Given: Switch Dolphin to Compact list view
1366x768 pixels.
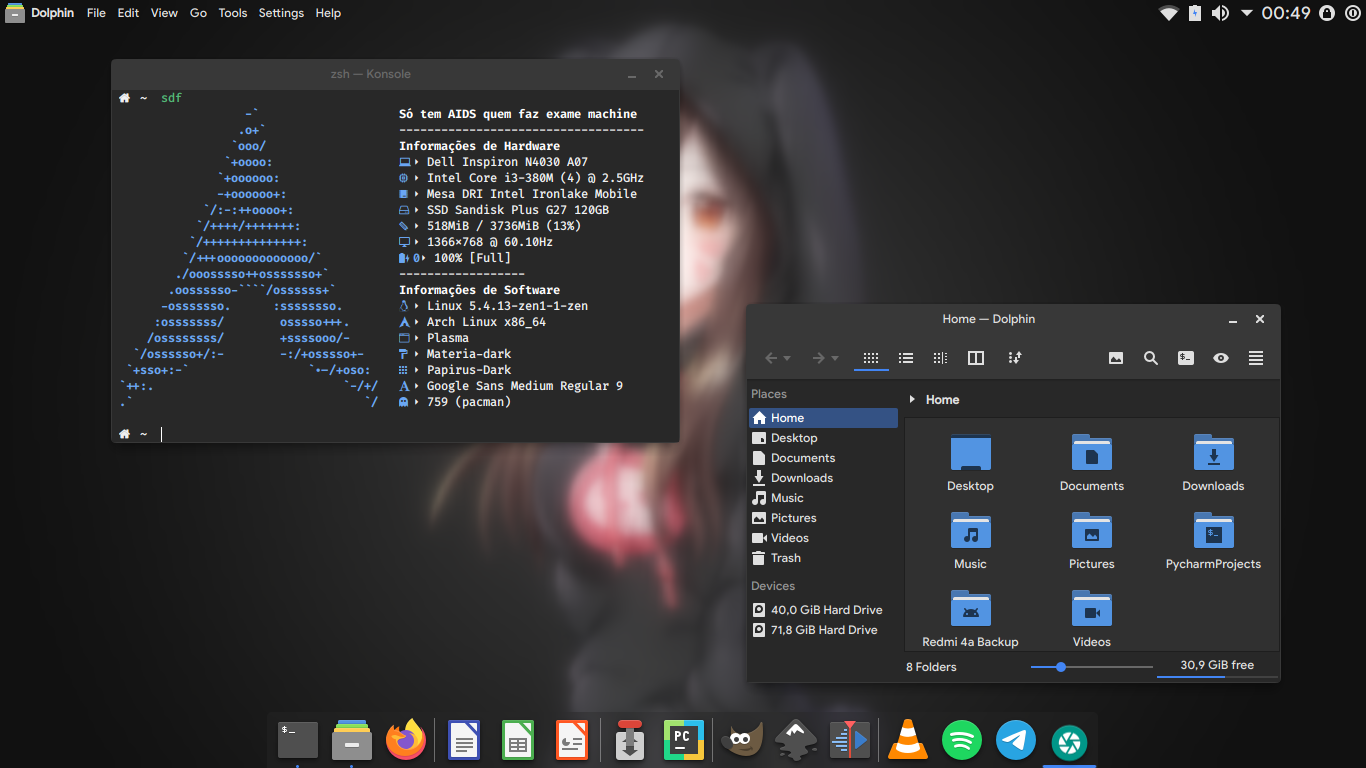Looking at the screenshot, I should pyautogui.click(x=906, y=358).
